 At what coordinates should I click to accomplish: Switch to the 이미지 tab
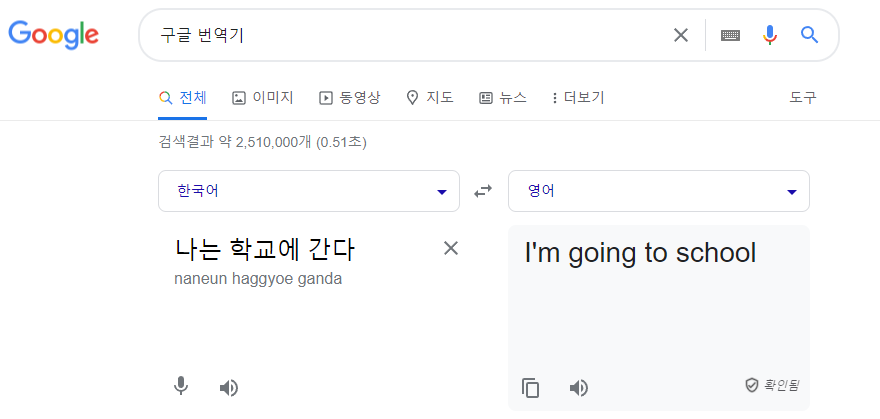263,98
